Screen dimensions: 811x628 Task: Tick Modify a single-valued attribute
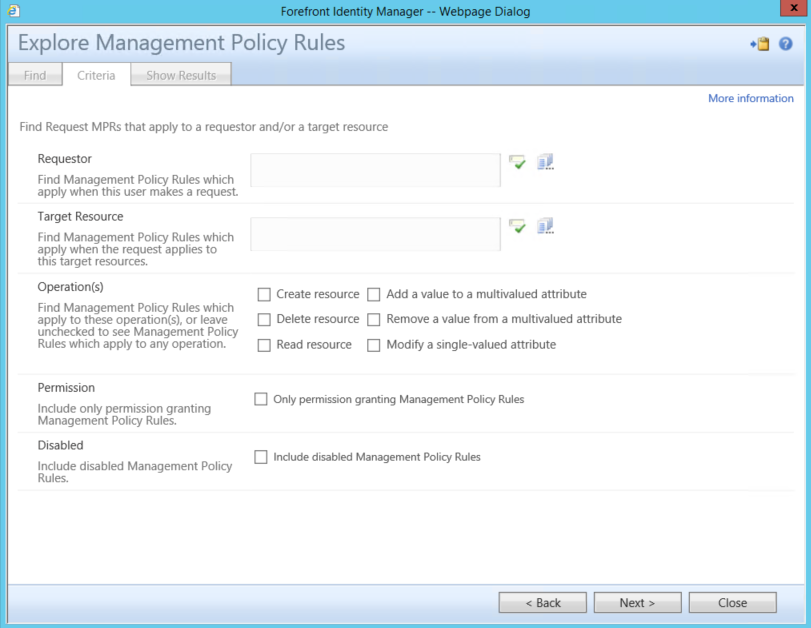(374, 345)
